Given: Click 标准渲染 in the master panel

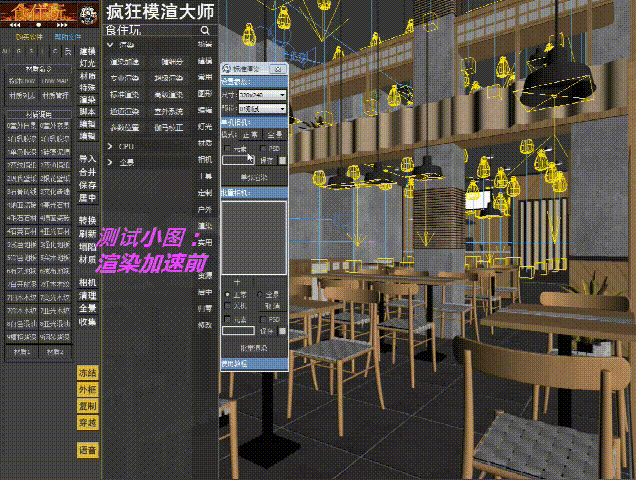Looking at the screenshot, I should [x=125, y=95].
